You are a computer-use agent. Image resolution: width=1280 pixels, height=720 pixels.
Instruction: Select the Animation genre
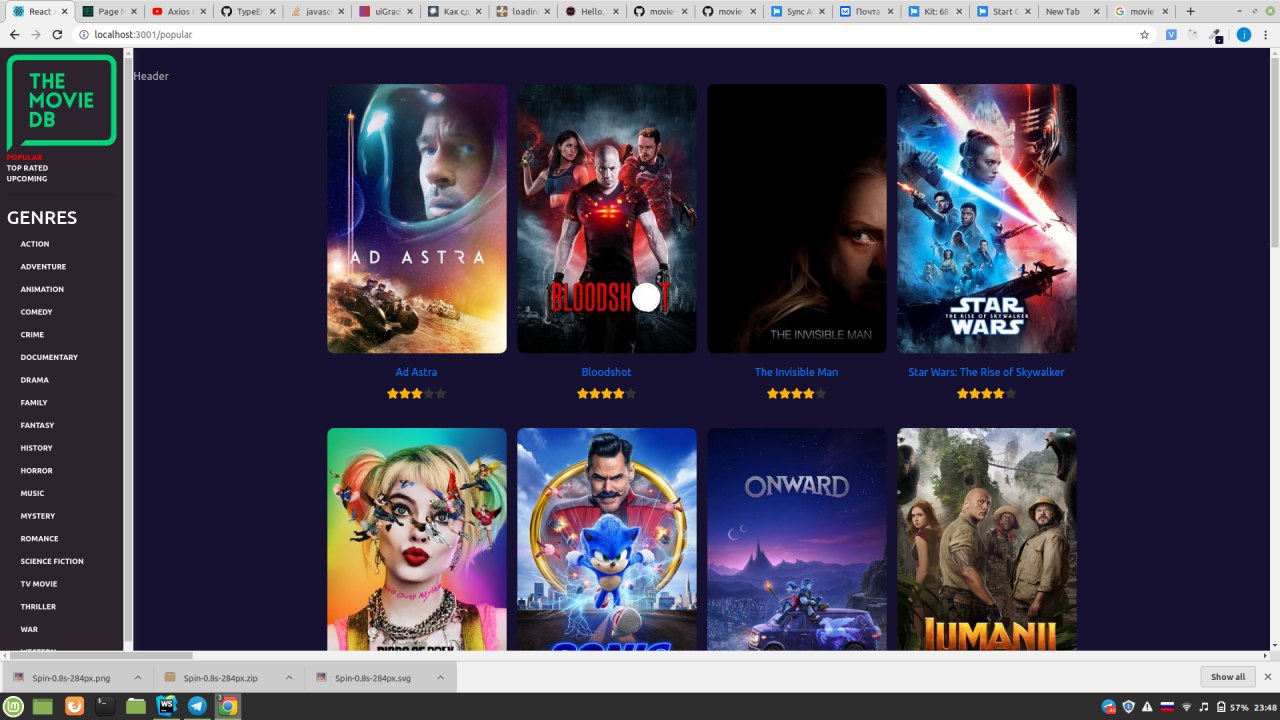coord(42,289)
